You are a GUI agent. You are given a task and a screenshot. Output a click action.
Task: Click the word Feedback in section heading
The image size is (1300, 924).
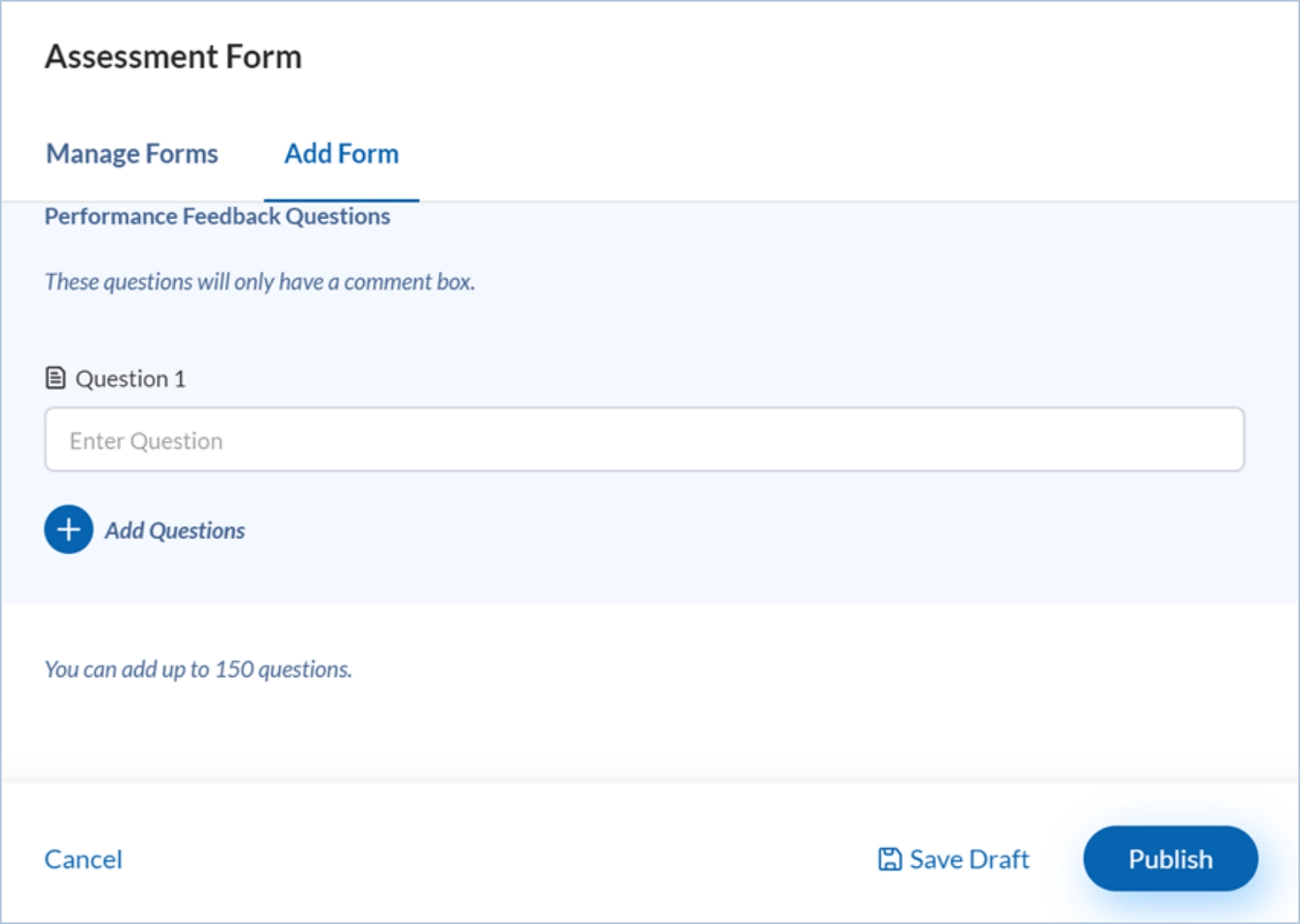(x=231, y=217)
